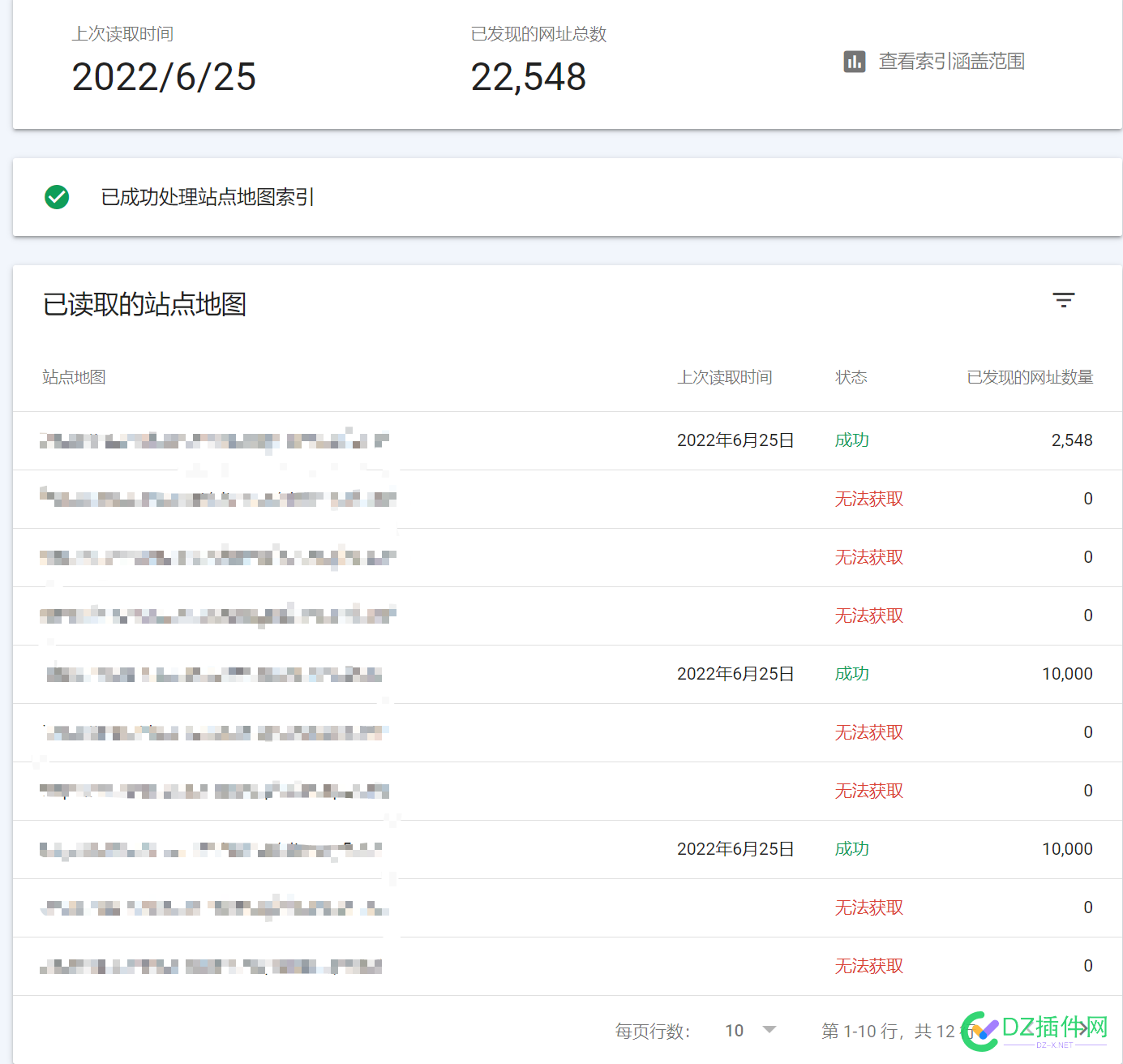Open the rows-per-page dropdown arrow

(769, 1030)
